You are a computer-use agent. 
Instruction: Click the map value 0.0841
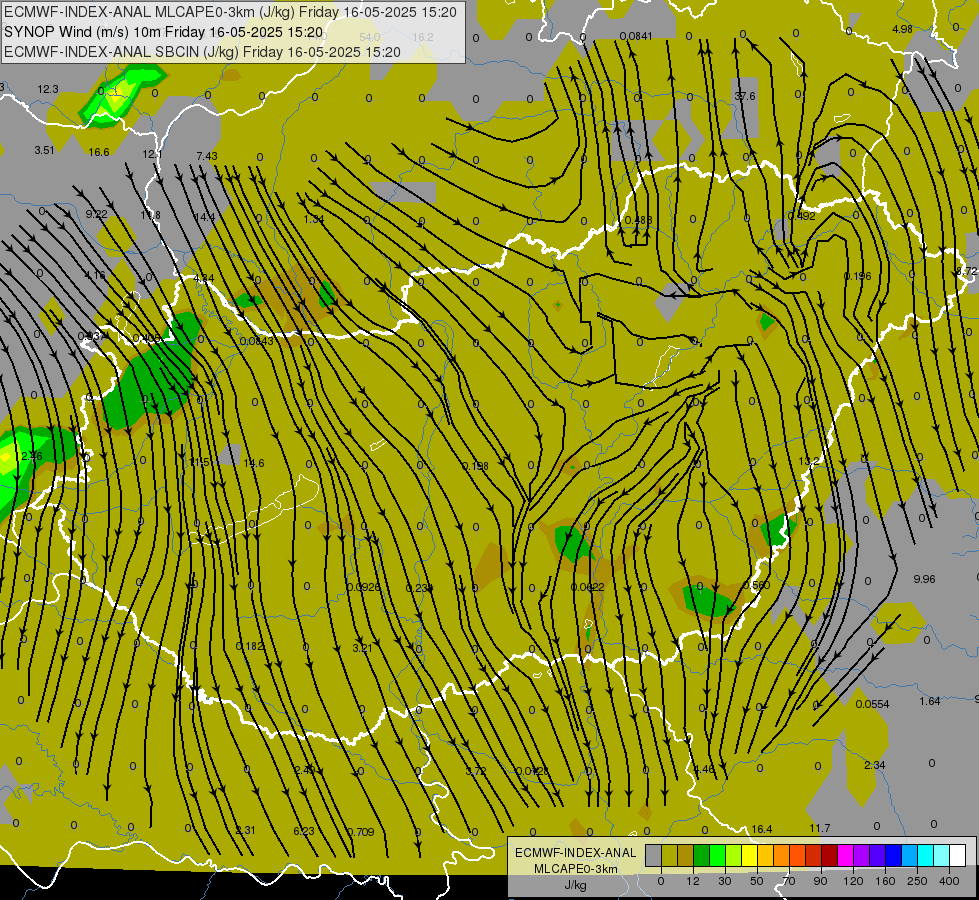click(636, 36)
